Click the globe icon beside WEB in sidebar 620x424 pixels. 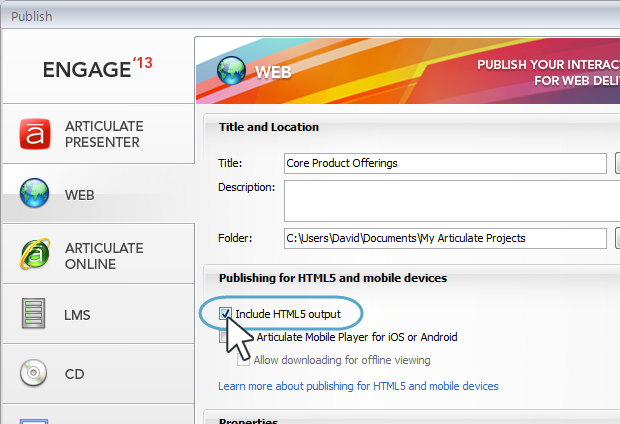coord(35,193)
